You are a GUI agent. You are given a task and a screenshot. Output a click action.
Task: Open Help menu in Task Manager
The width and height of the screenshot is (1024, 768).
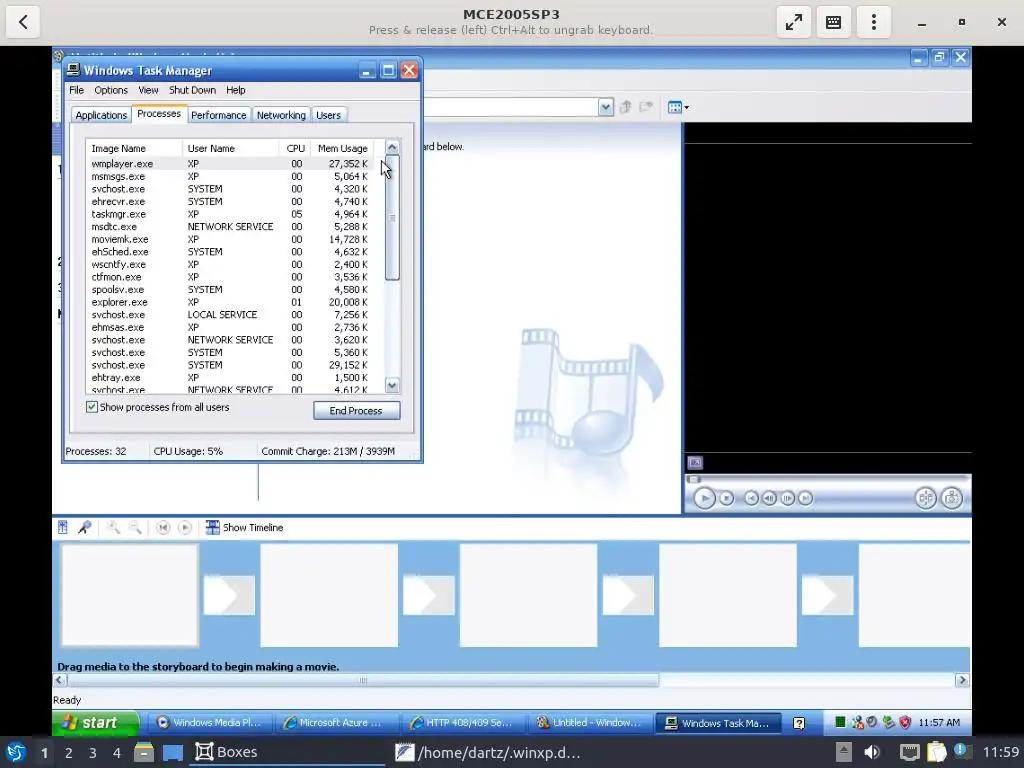[236, 90]
